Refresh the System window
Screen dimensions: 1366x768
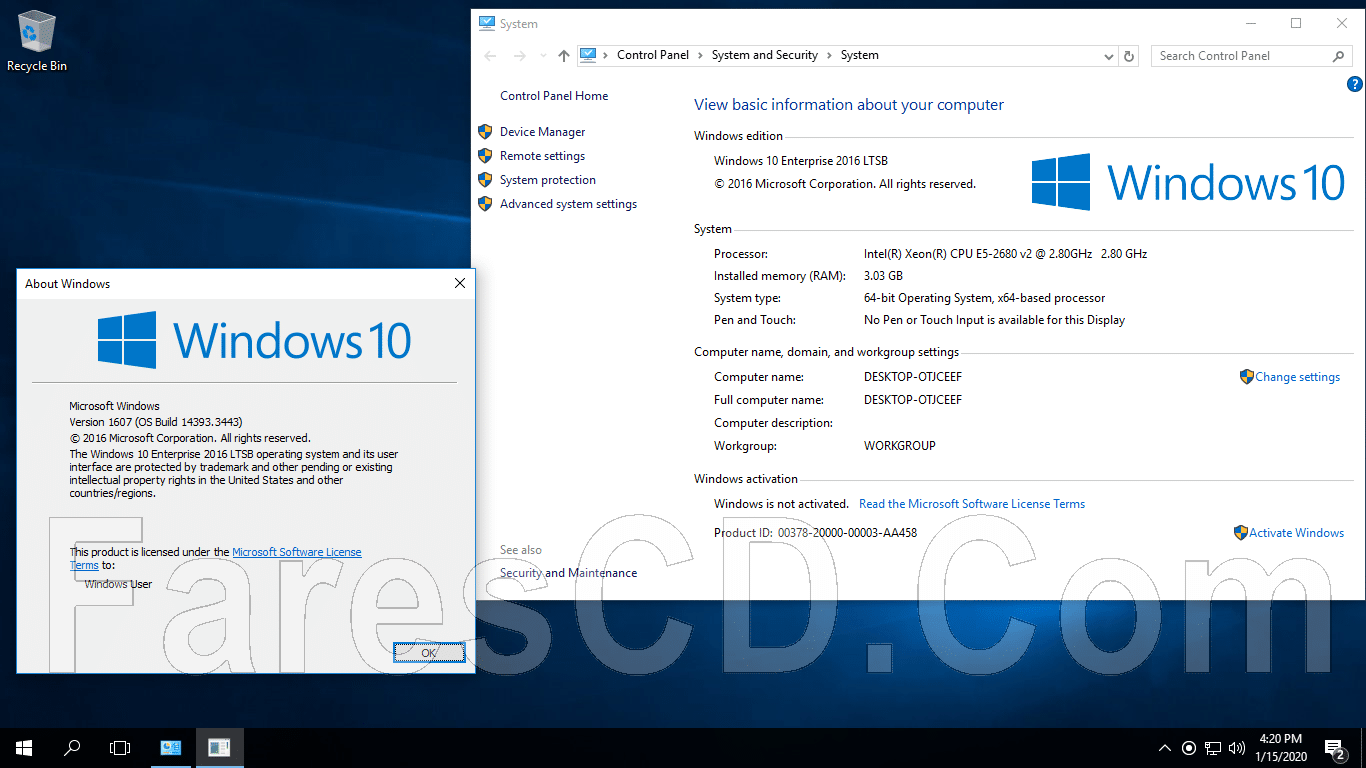click(1129, 56)
